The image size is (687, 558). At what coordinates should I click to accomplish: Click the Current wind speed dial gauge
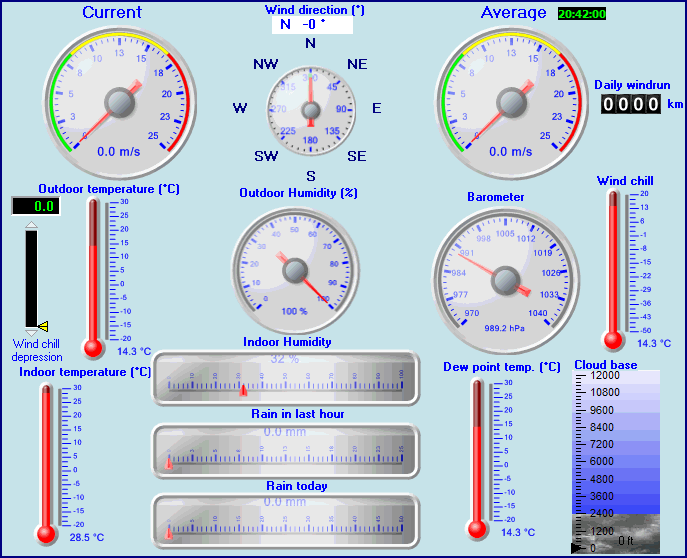tap(119, 103)
